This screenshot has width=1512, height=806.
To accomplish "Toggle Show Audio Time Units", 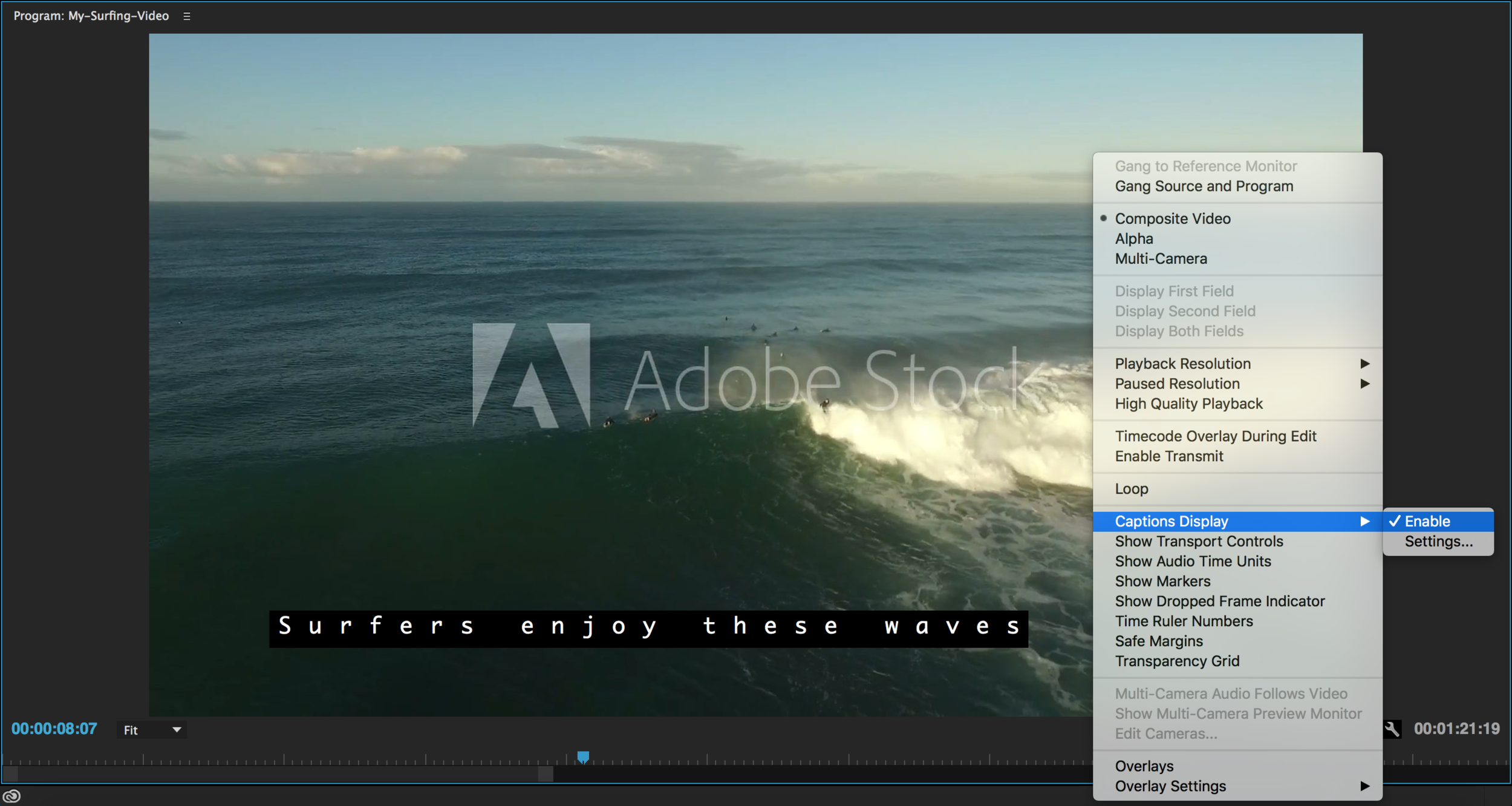I will pos(1237,562).
